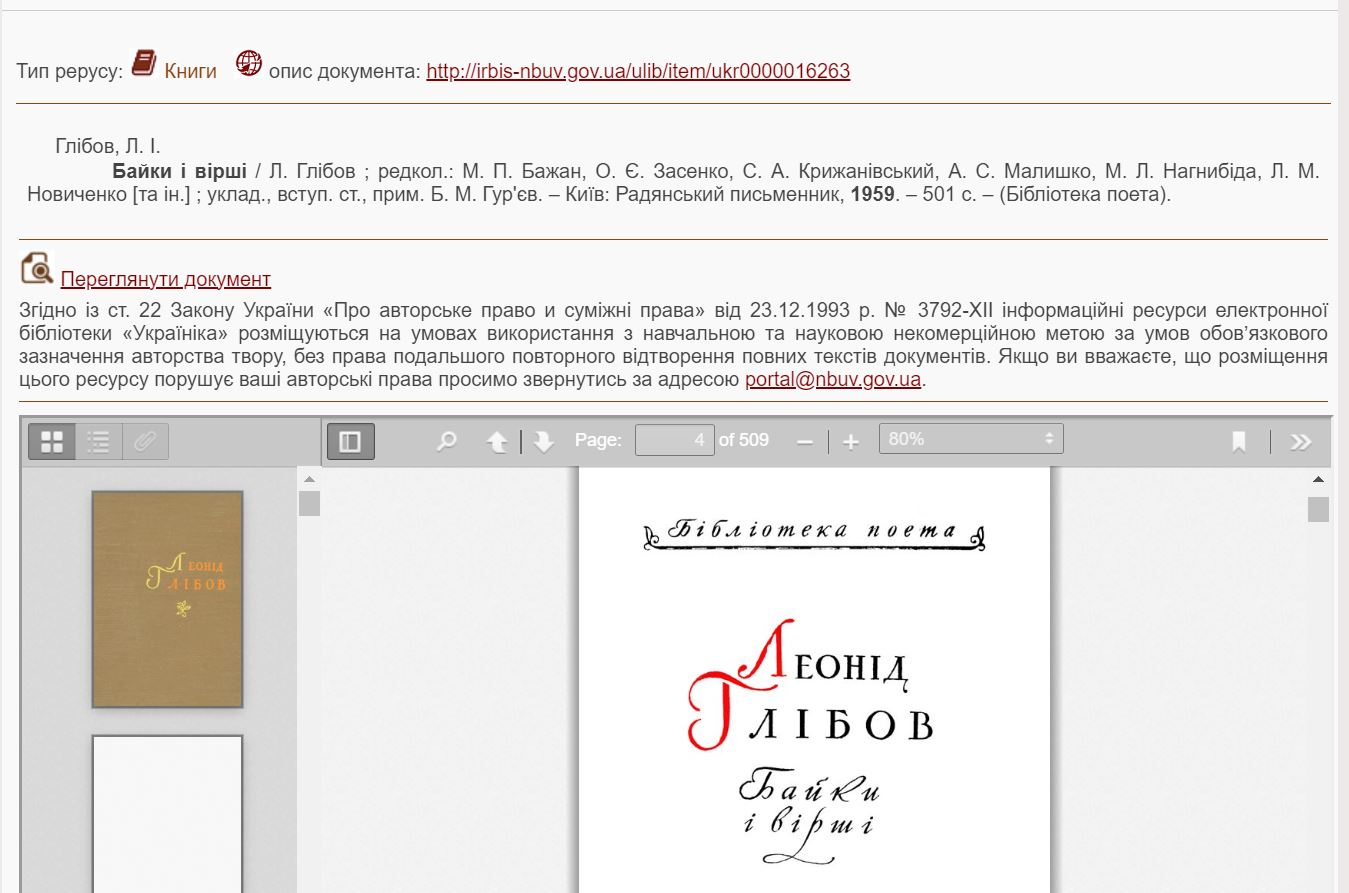1349x893 pixels.
Task: Click the bookmark current view icon
Action: (1239, 441)
